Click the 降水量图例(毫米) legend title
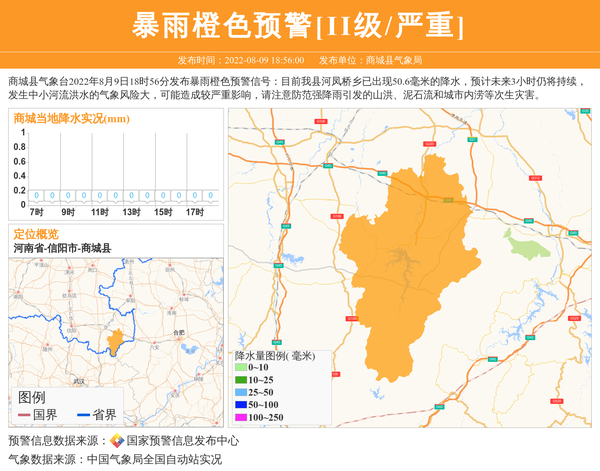This screenshot has height=471, width=600. point(275,356)
